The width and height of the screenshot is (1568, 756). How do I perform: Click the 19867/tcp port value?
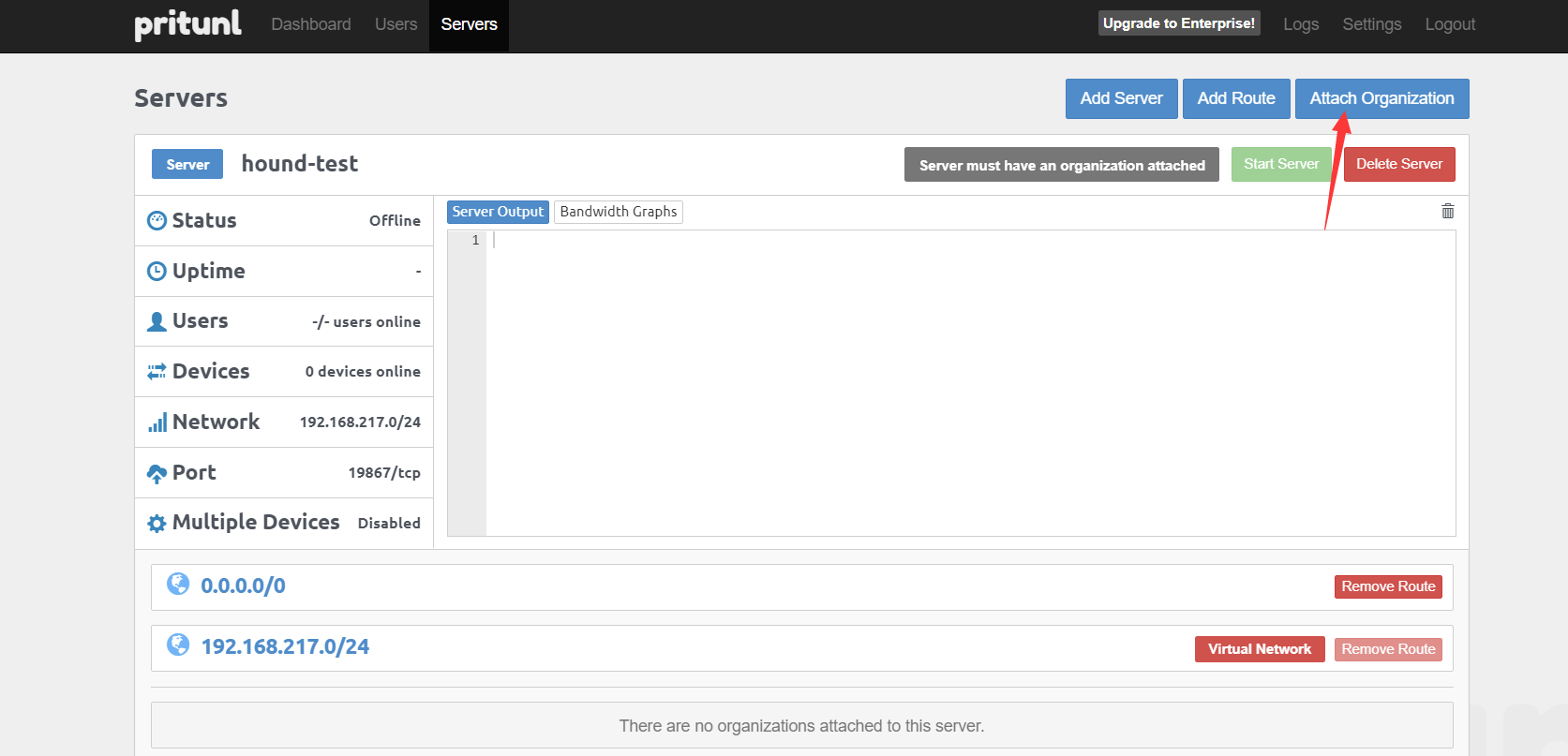(384, 473)
